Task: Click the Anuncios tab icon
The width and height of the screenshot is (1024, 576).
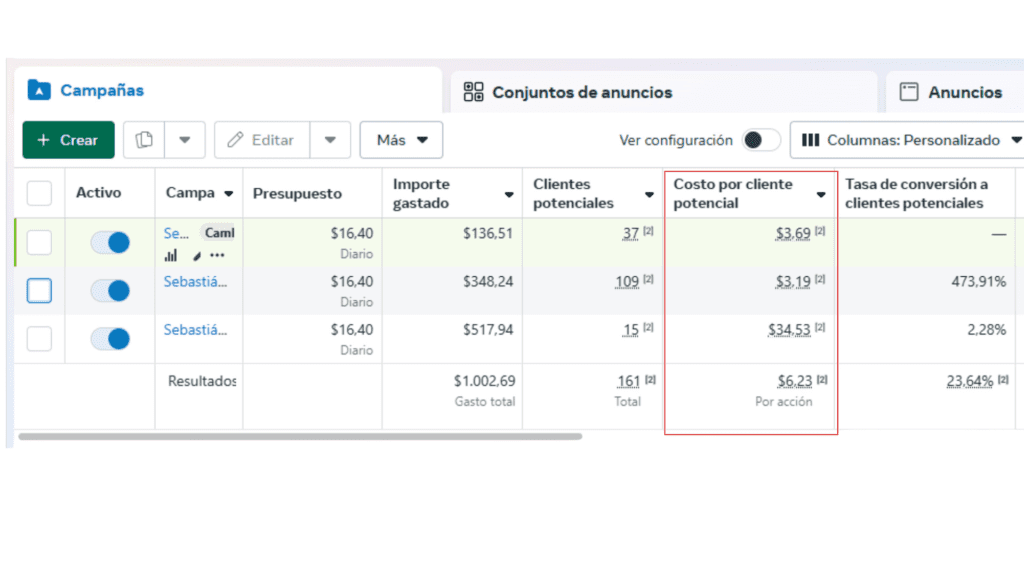Action: (x=909, y=92)
